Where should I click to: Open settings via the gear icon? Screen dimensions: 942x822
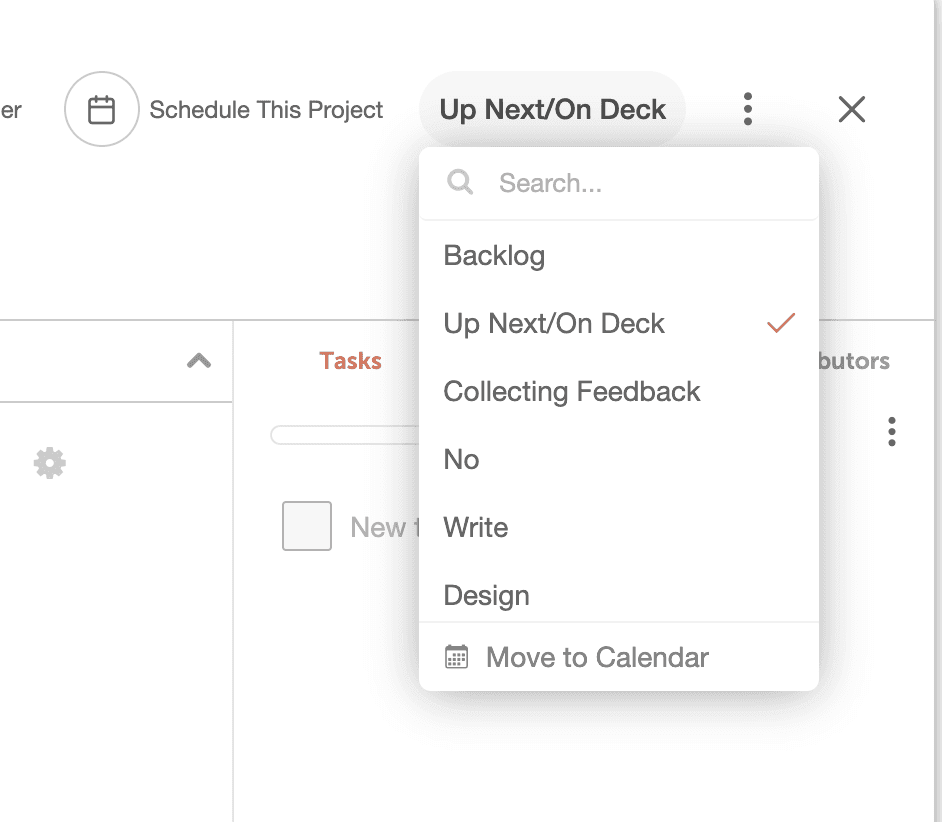point(50,463)
